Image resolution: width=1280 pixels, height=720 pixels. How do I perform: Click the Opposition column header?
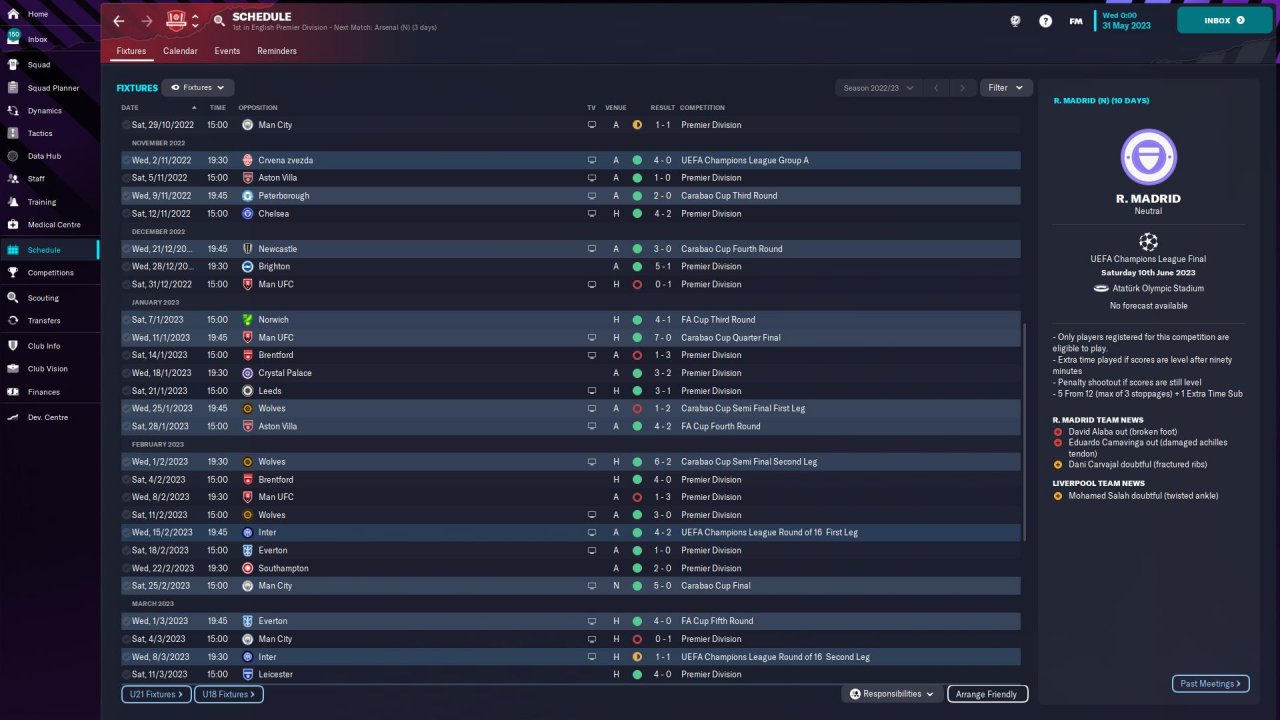[258, 108]
